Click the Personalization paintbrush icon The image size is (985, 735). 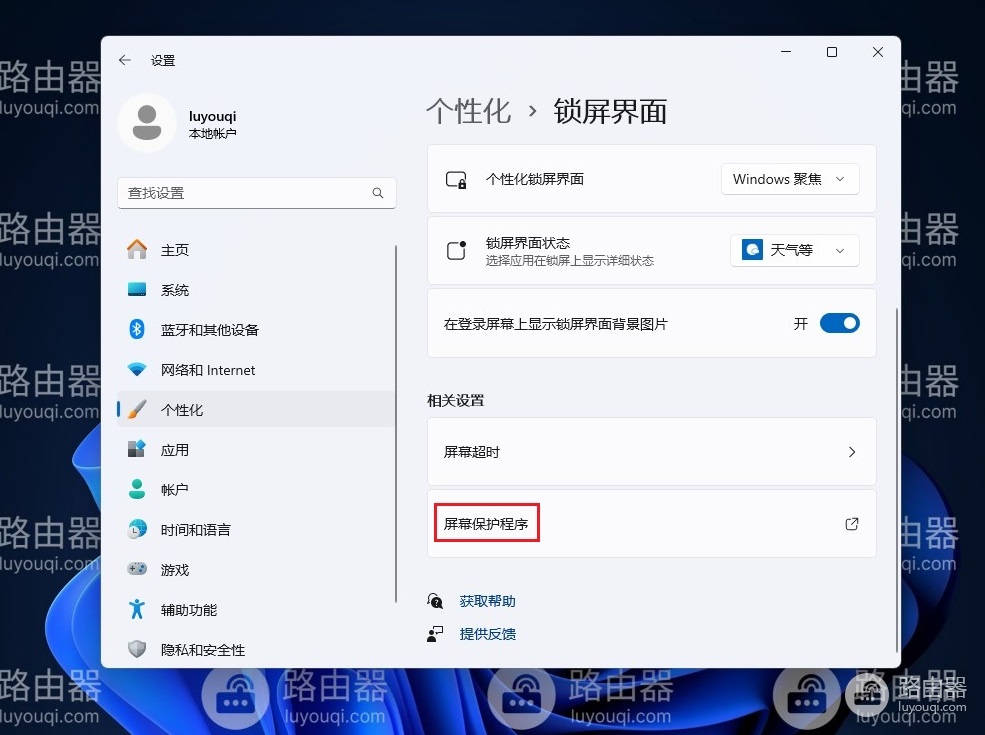tap(137, 410)
